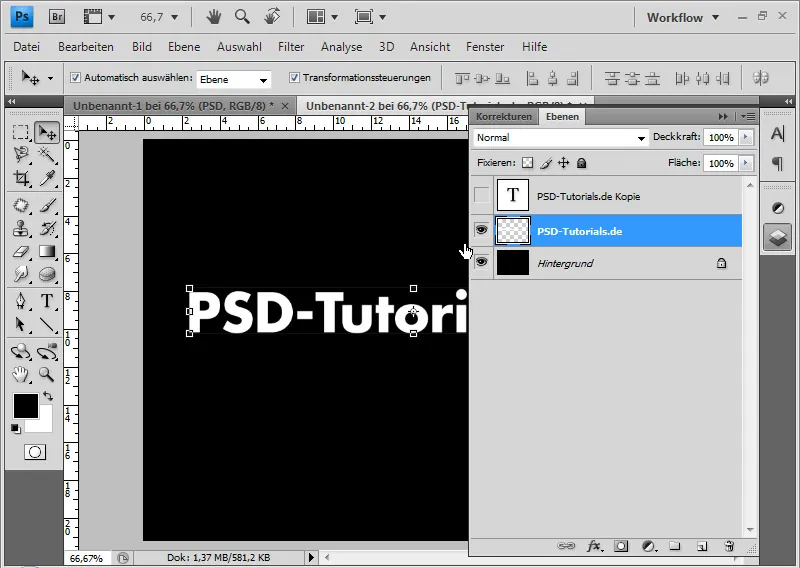Viewport: 800px width, 568px height.
Task: Open the Workflow workspace dropdown
Action: pos(683,17)
